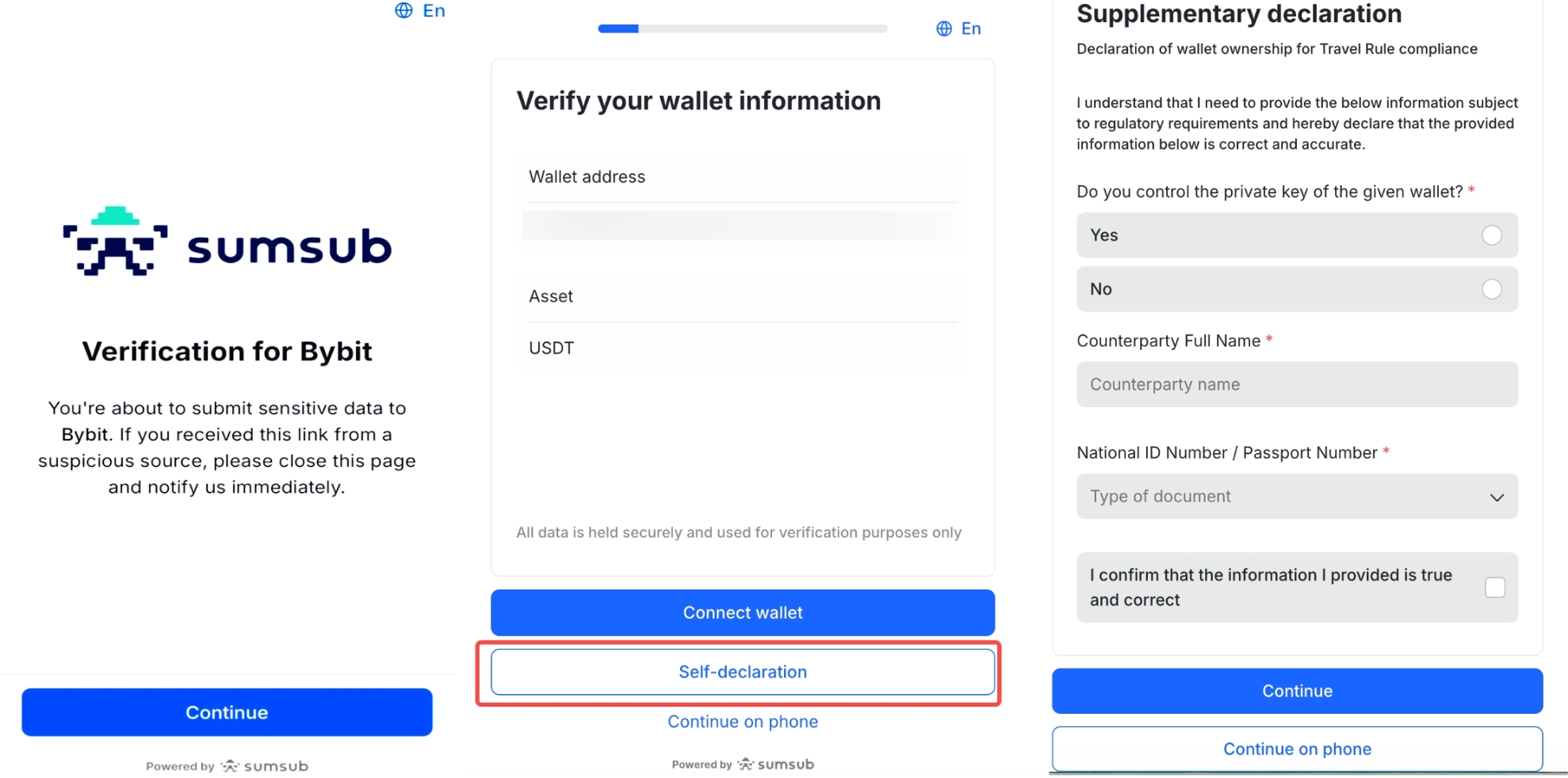This screenshot has width=1568, height=778.
Task: Click the Sumsub logo under the left Continue button
Action: (265, 766)
